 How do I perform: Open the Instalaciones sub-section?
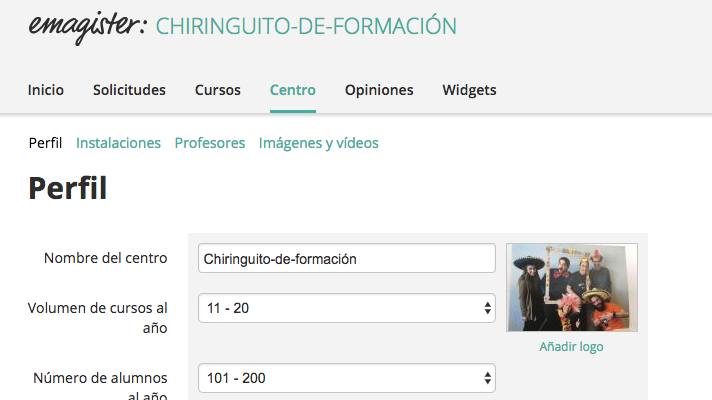pos(119,143)
